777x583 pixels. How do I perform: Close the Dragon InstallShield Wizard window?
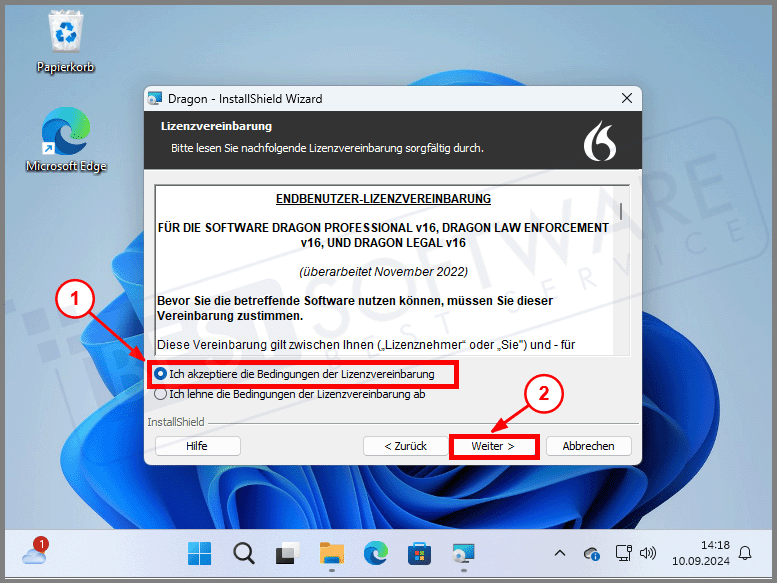click(627, 98)
